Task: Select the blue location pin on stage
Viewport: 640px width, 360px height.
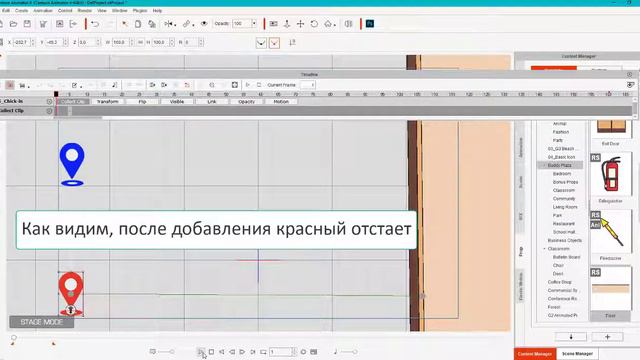Action: click(72, 164)
